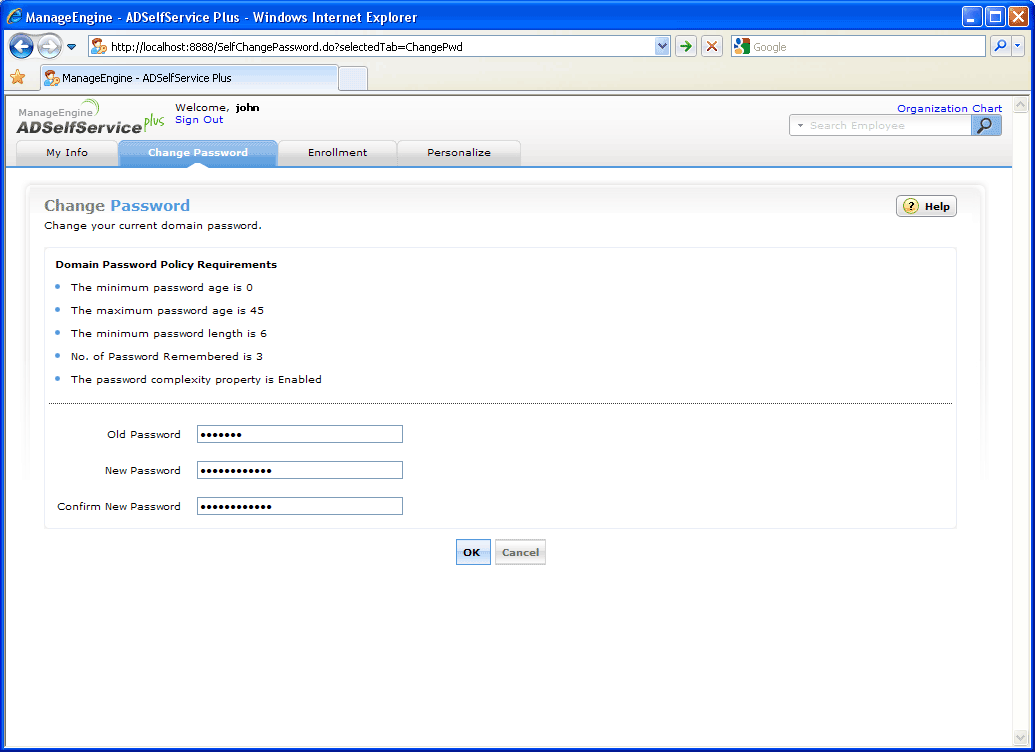
Task: Expand the address bar history dropdown
Action: coord(662,46)
